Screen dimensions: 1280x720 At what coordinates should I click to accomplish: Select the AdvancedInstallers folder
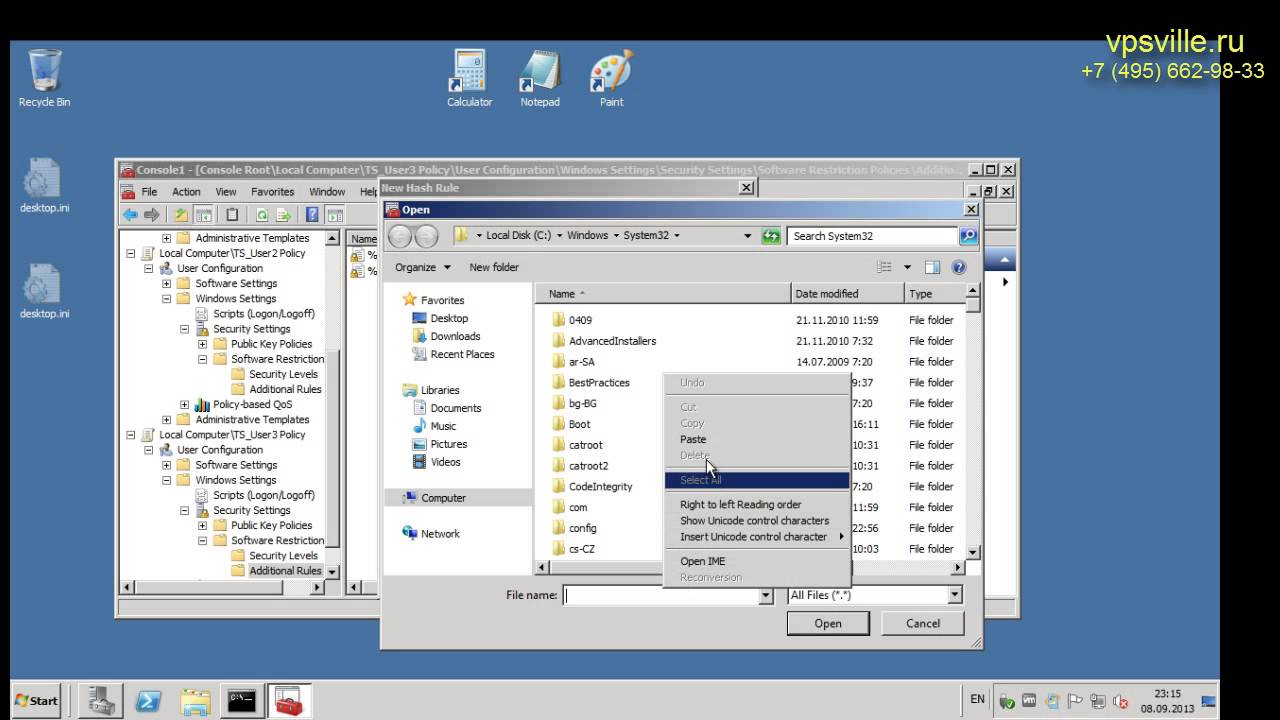pyautogui.click(x=612, y=341)
